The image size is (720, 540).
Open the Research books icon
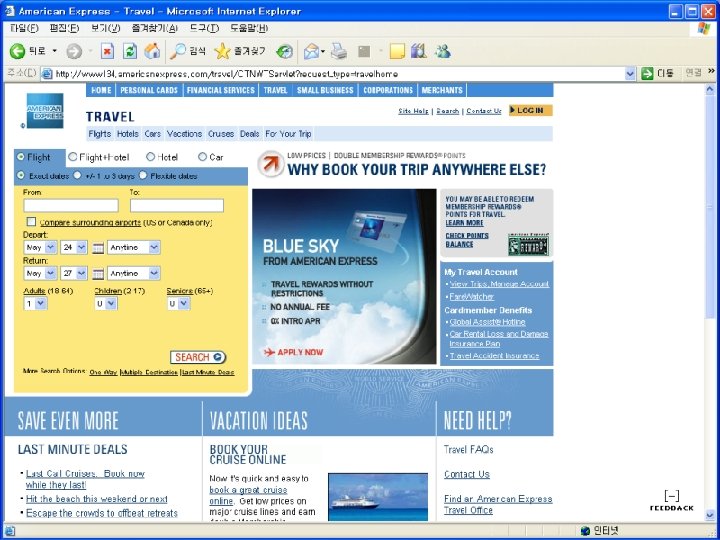tap(419, 51)
